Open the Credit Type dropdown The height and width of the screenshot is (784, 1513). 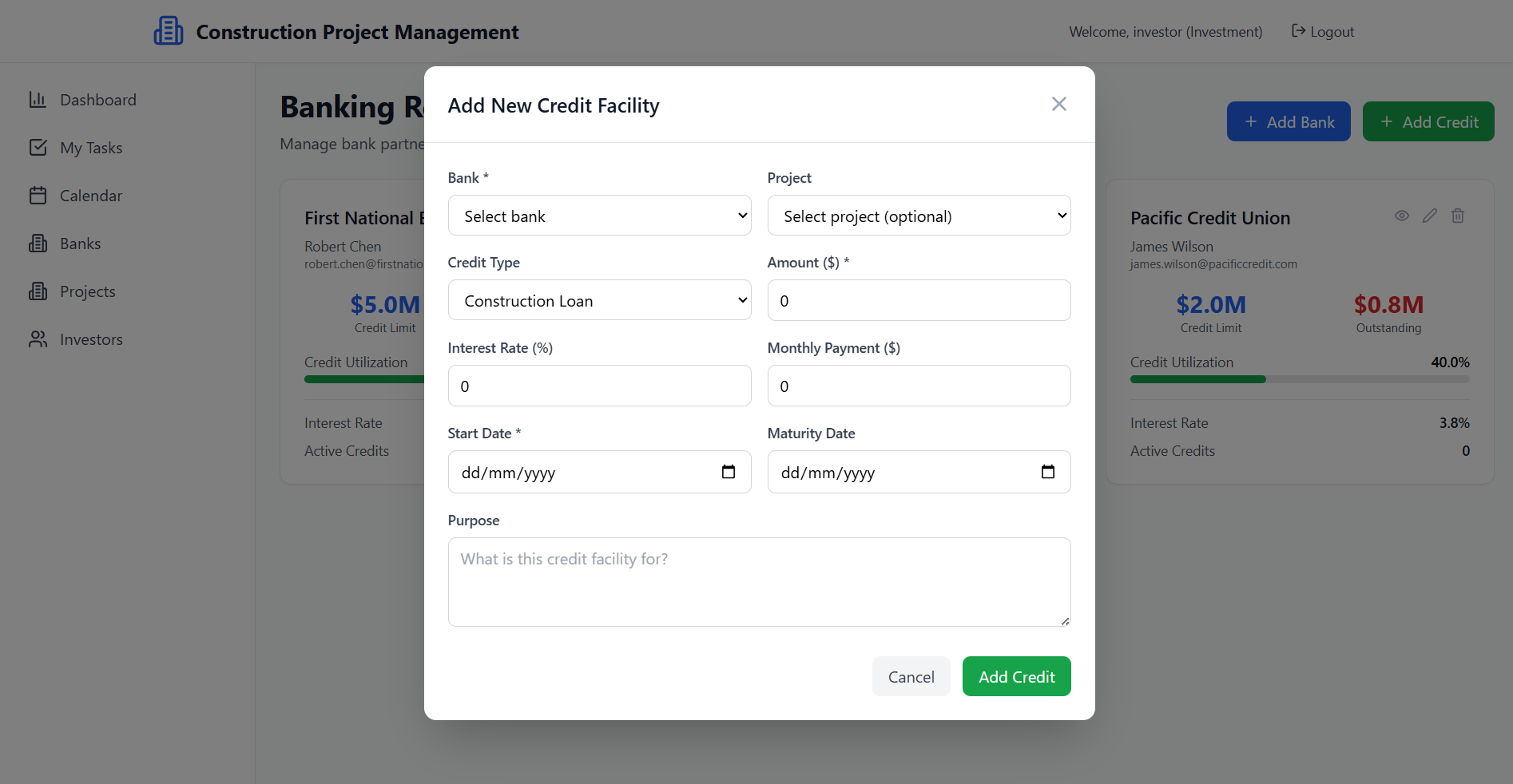coord(599,300)
